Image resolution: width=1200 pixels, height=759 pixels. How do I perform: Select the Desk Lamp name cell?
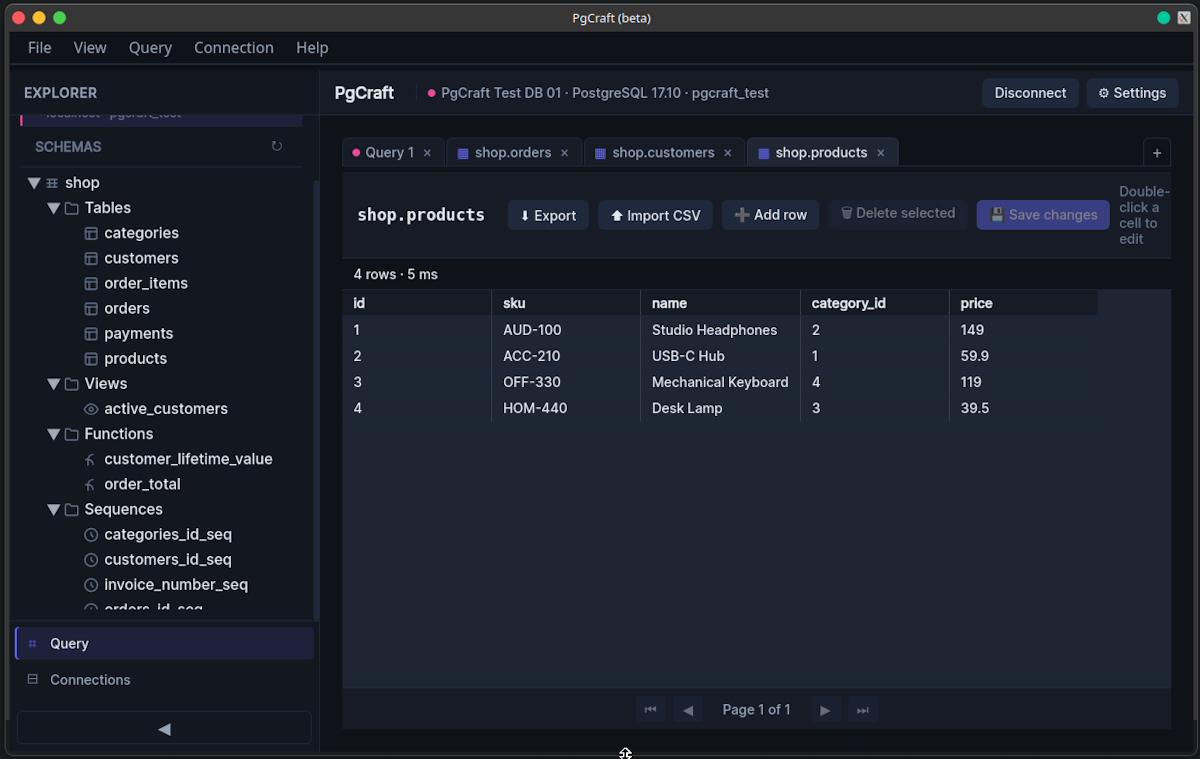pos(720,408)
